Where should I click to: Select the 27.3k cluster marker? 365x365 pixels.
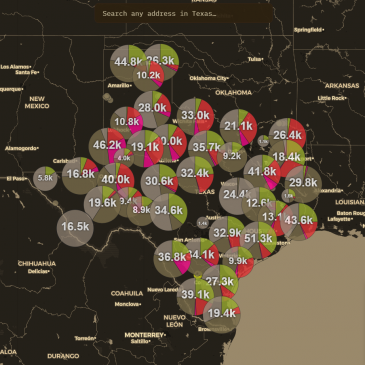pos(220,283)
